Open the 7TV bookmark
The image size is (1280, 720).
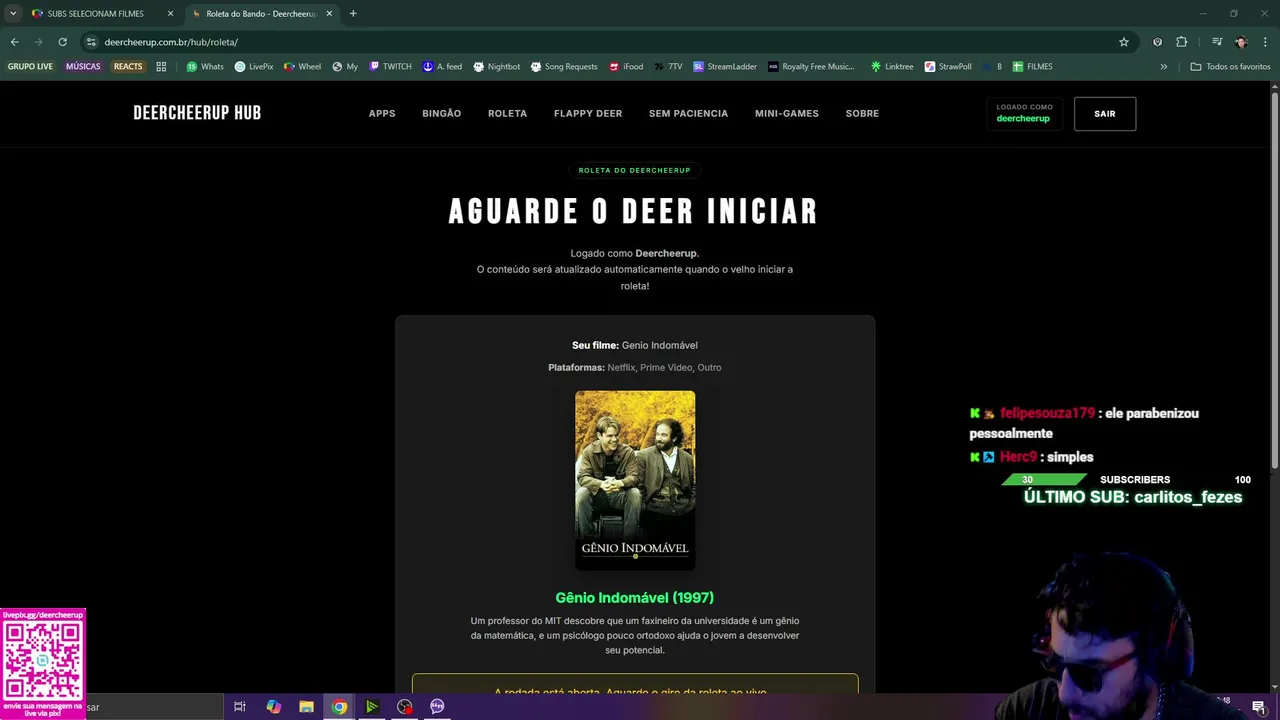tap(669, 67)
